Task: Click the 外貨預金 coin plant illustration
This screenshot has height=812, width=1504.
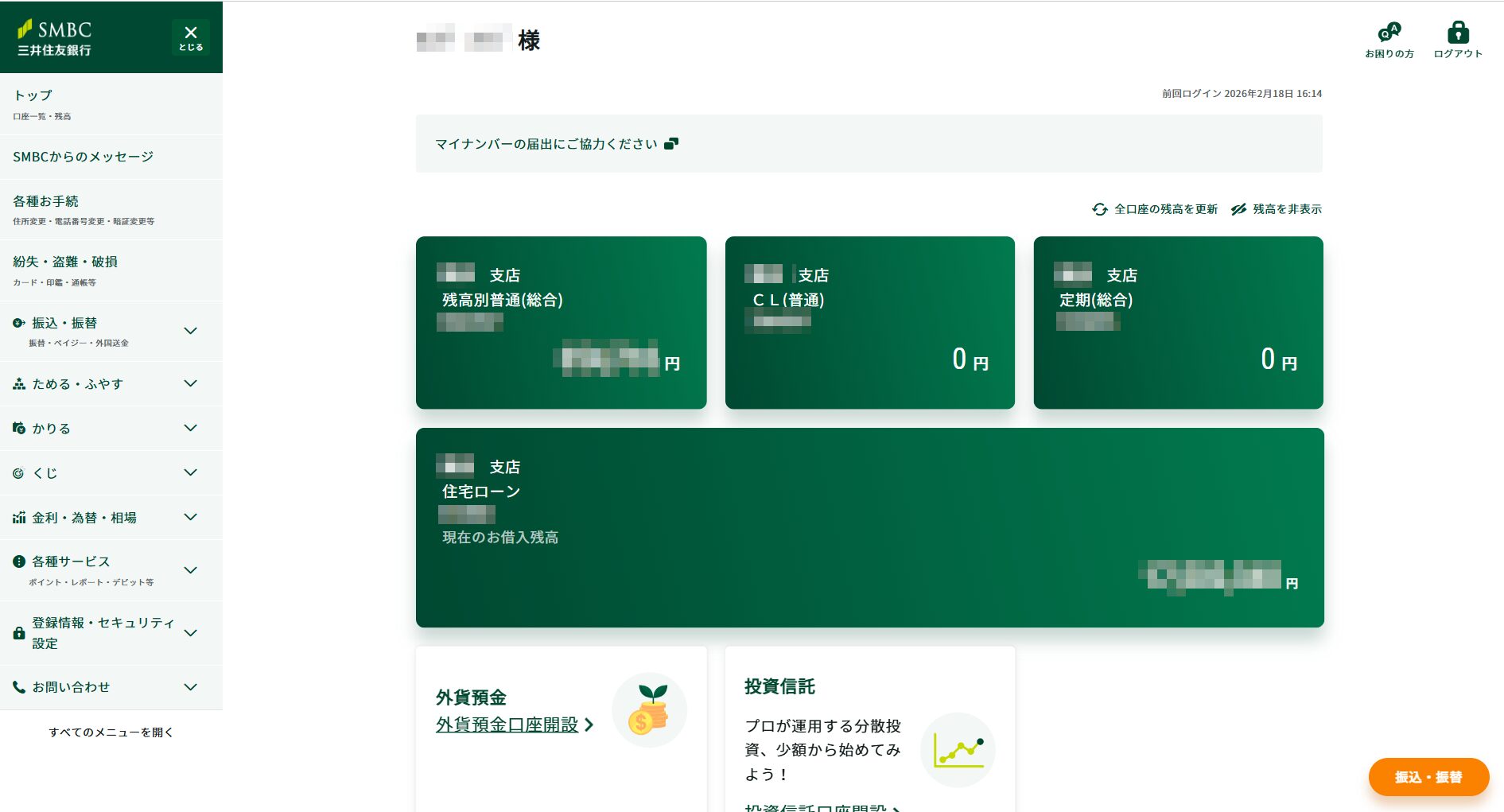Action: 649,710
